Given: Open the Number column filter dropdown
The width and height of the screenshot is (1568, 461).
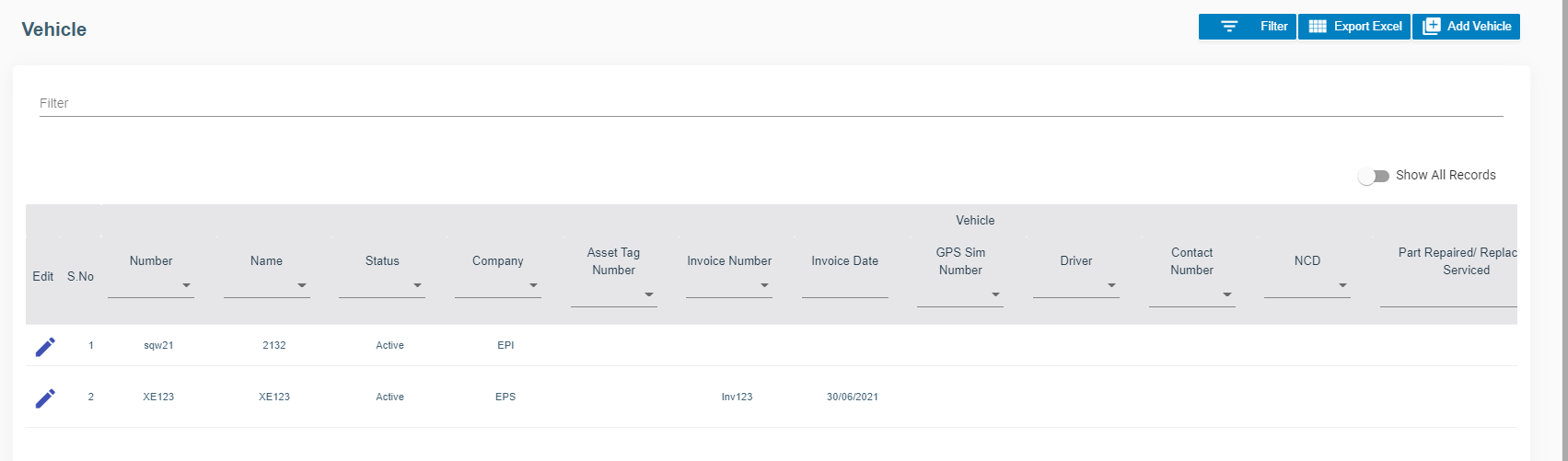Looking at the screenshot, I should click(187, 286).
